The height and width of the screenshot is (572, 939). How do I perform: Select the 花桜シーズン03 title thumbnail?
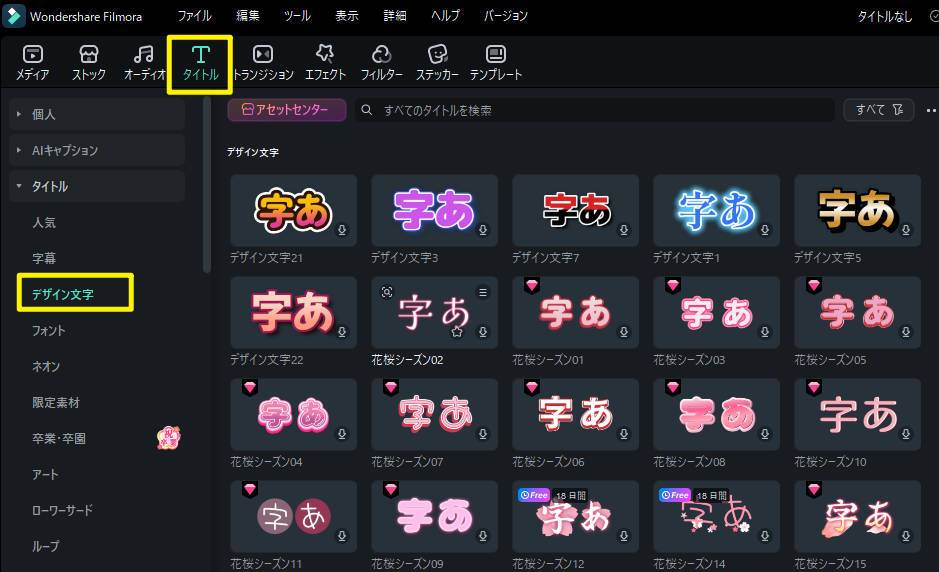pos(716,312)
